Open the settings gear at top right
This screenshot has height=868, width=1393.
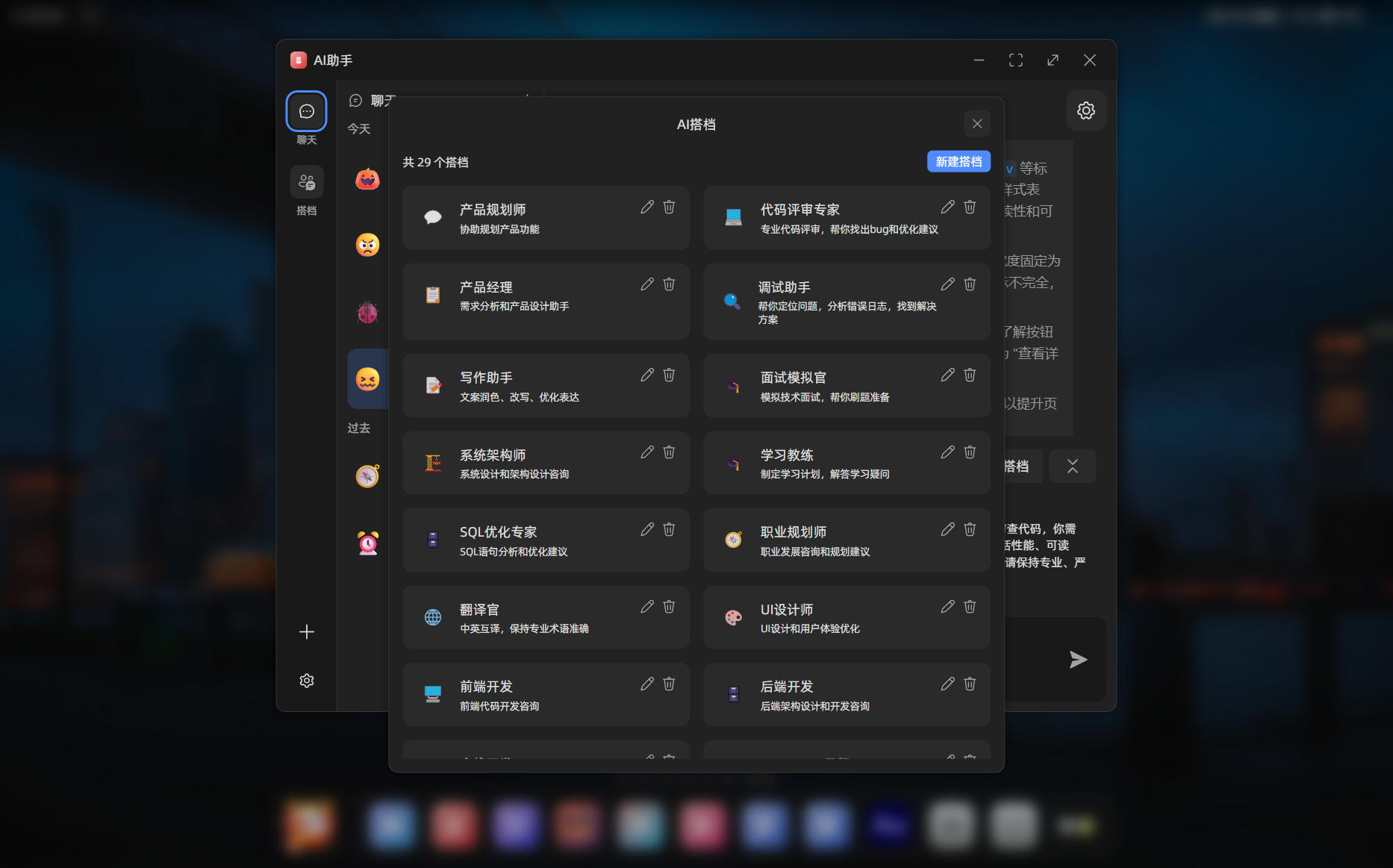1086,110
